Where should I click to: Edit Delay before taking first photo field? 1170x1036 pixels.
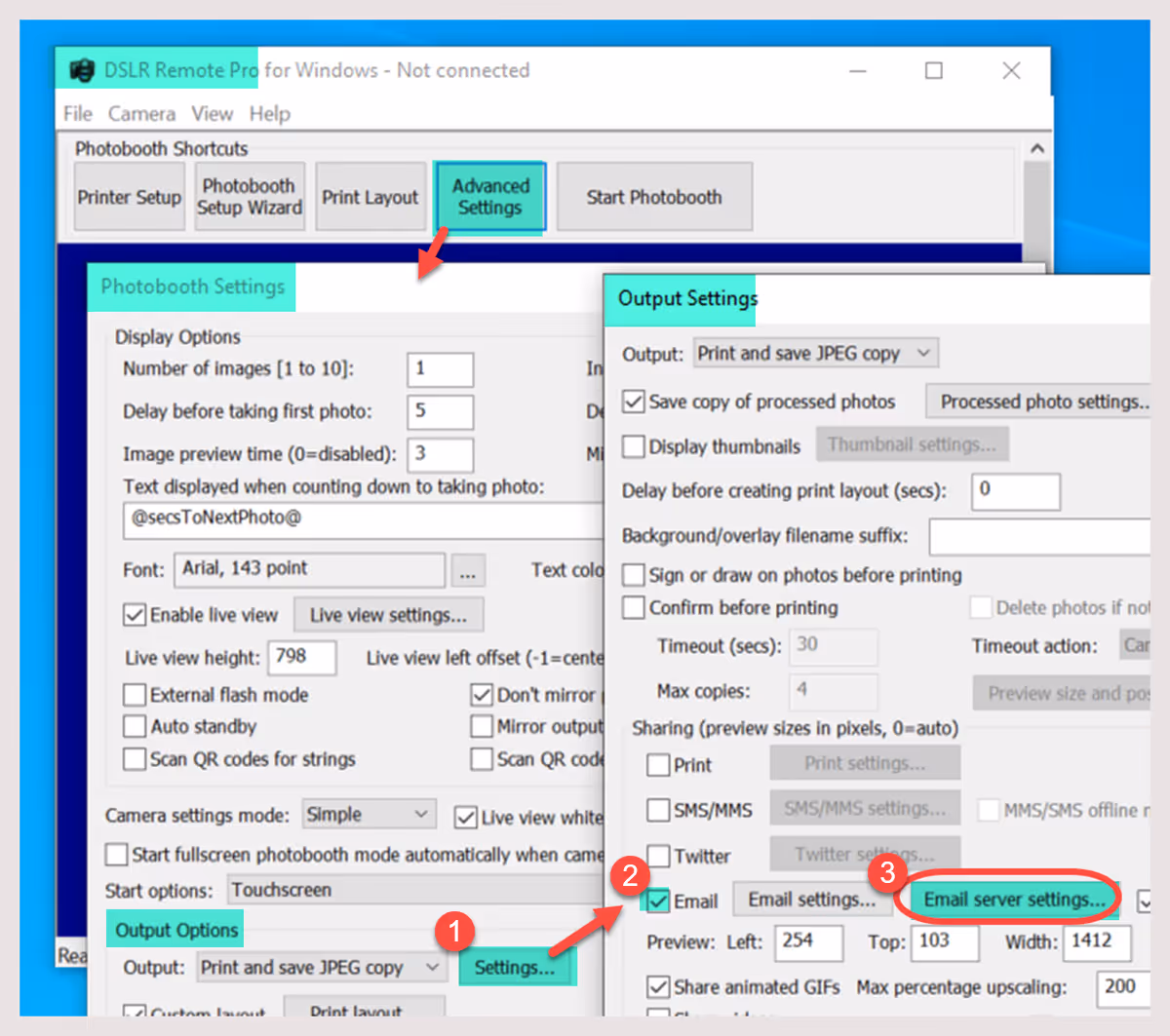click(440, 411)
